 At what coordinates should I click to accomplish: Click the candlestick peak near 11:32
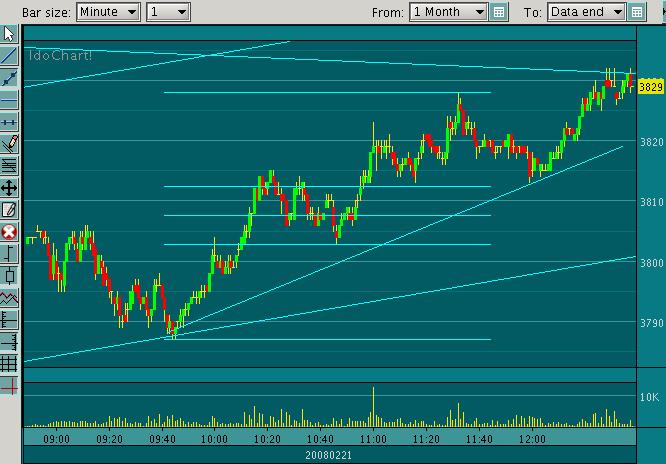(459, 106)
